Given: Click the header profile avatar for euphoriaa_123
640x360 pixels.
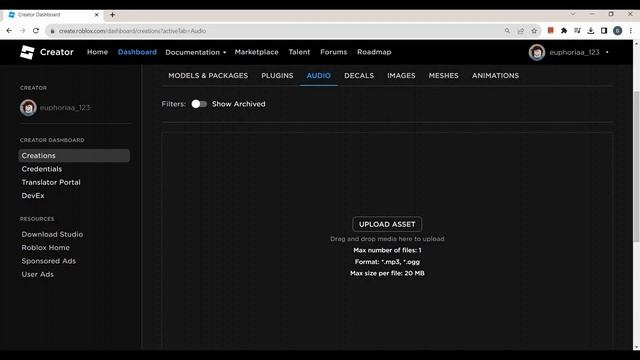Looking at the screenshot, I should pyautogui.click(x=537, y=52).
